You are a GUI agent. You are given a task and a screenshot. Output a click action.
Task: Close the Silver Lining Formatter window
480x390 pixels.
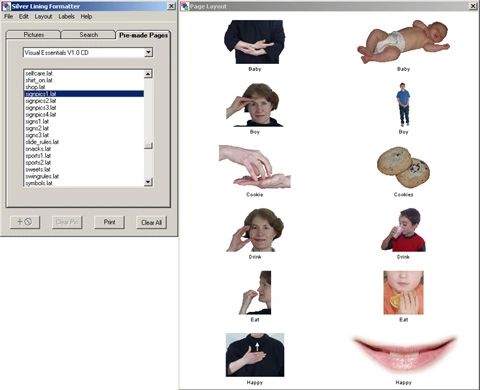coord(171,6)
